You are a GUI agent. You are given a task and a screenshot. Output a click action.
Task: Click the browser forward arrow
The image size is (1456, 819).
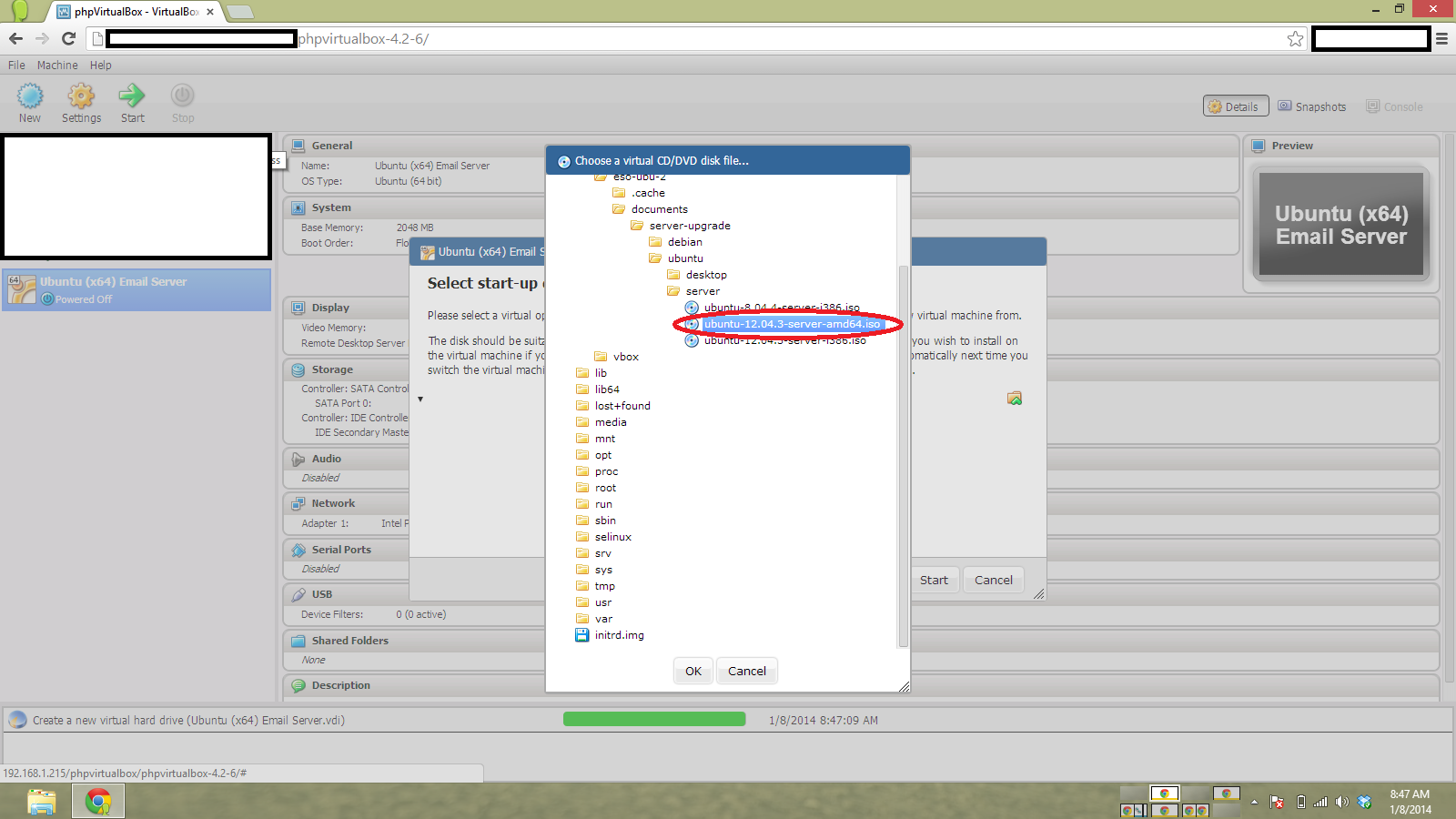coord(42,38)
